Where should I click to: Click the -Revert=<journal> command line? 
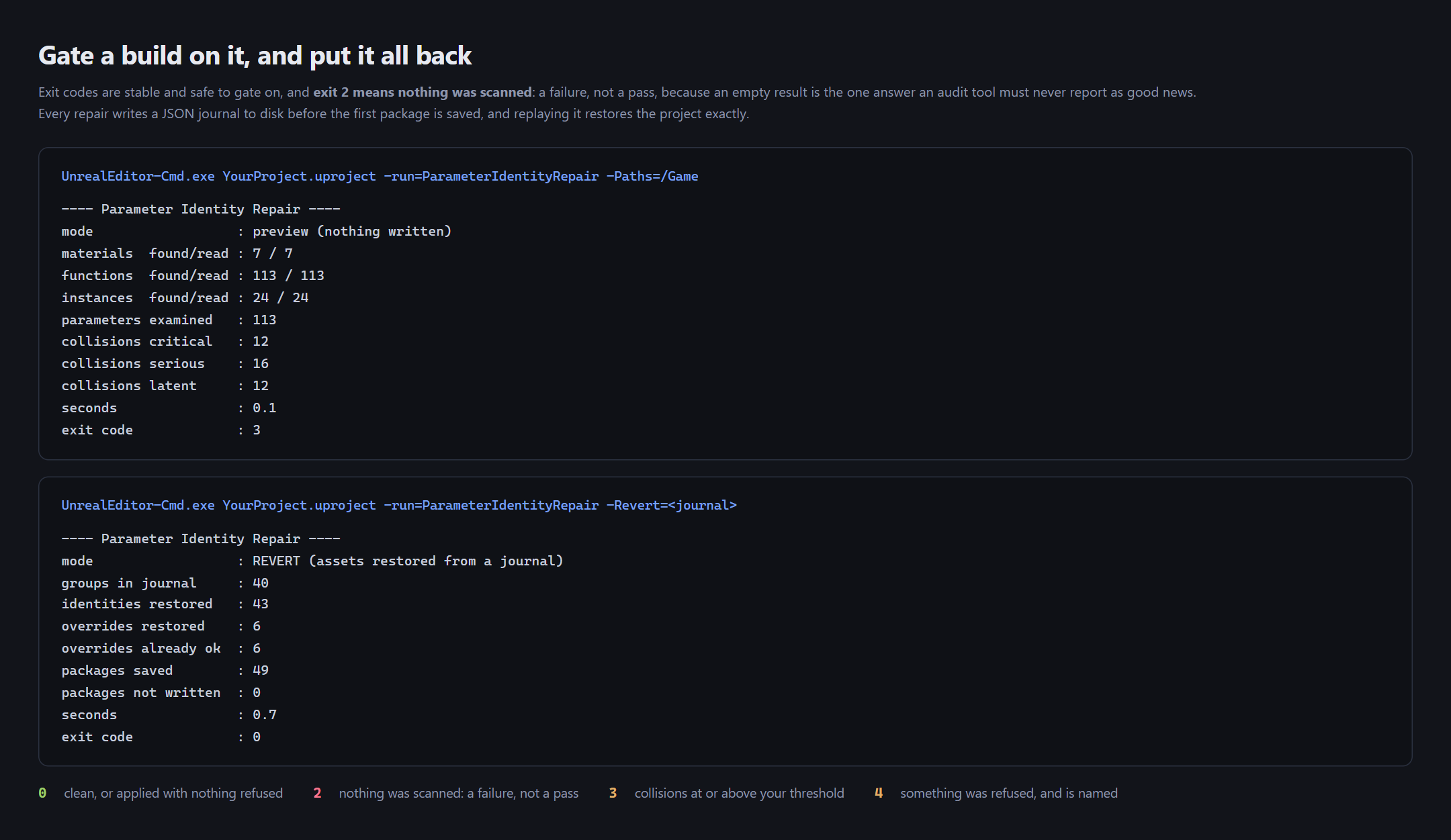point(399,505)
